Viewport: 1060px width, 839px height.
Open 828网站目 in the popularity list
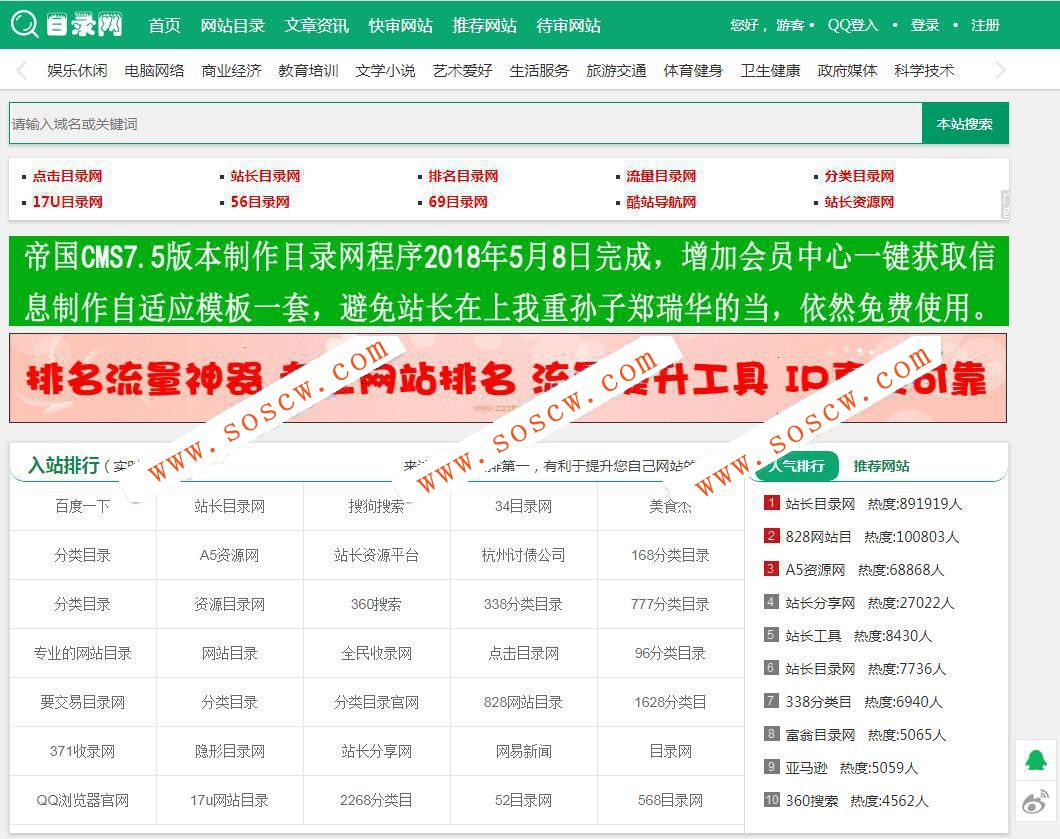click(x=818, y=537)
